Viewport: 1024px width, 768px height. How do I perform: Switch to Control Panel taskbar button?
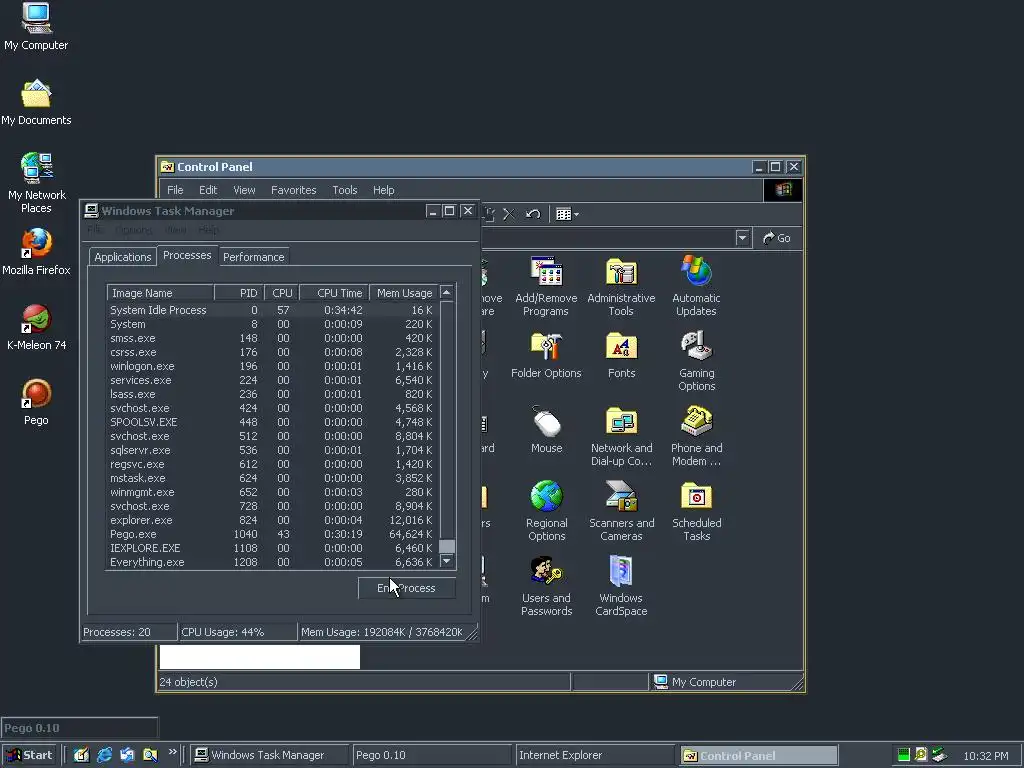point(758,755)
